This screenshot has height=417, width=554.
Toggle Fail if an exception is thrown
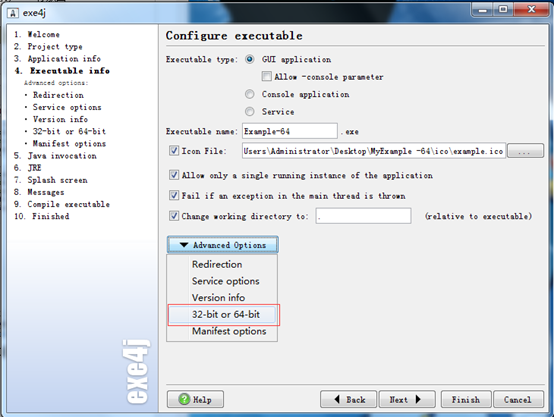[174, 195]
